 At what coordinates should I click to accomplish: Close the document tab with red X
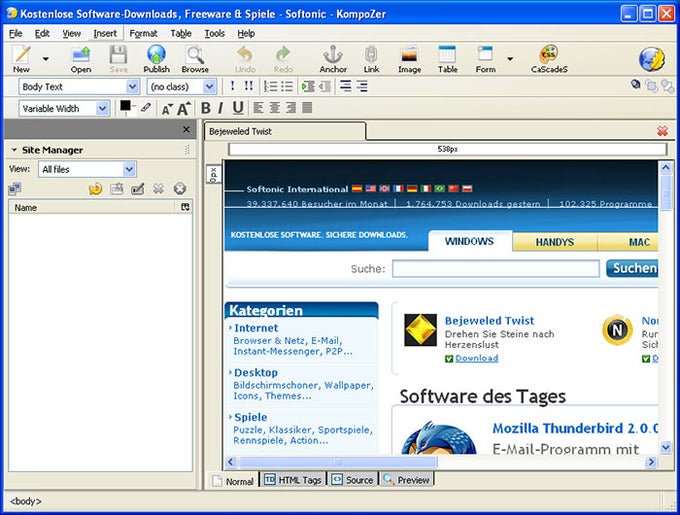click(x=662, y=130)
